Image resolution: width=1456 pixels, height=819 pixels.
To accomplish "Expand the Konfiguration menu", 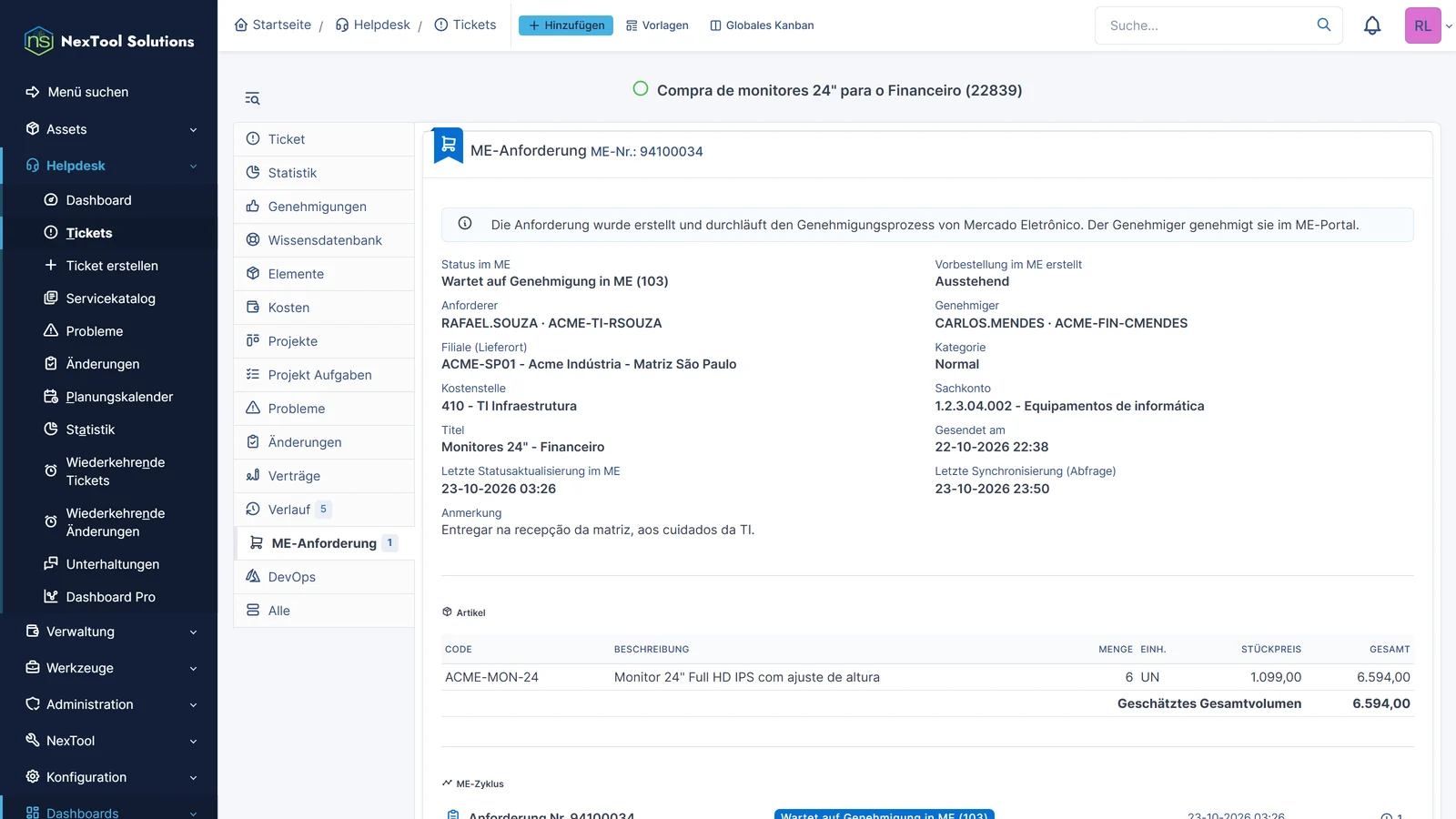I will coord(109,777).
